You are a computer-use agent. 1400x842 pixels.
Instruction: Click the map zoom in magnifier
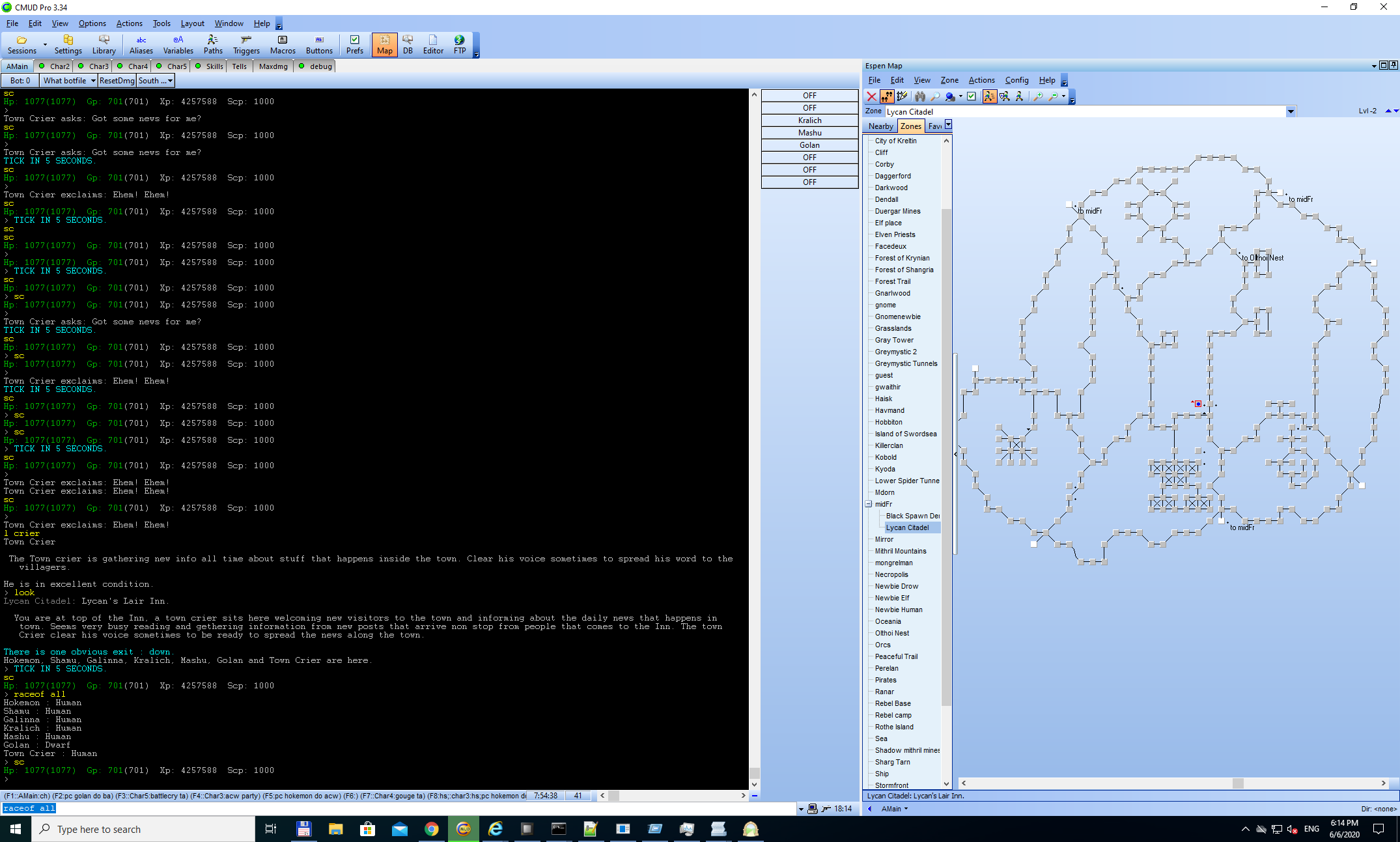(1037, 96)
